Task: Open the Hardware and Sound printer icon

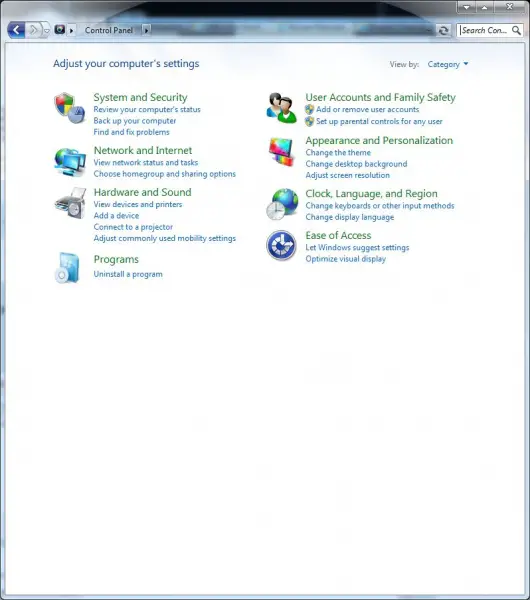Action: 70,203
